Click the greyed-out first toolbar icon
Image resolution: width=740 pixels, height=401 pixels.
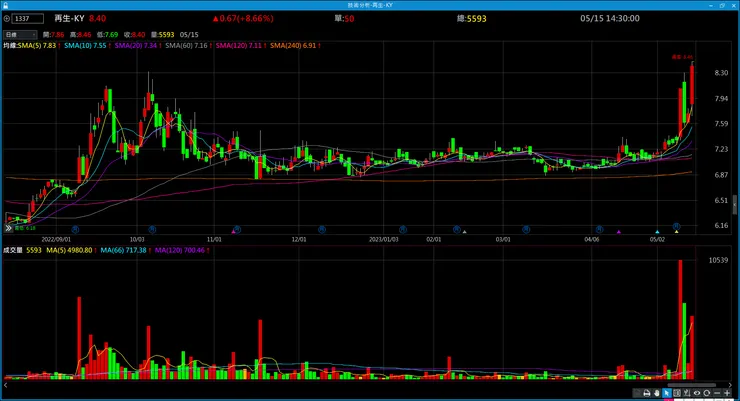[x=637, y=393]
